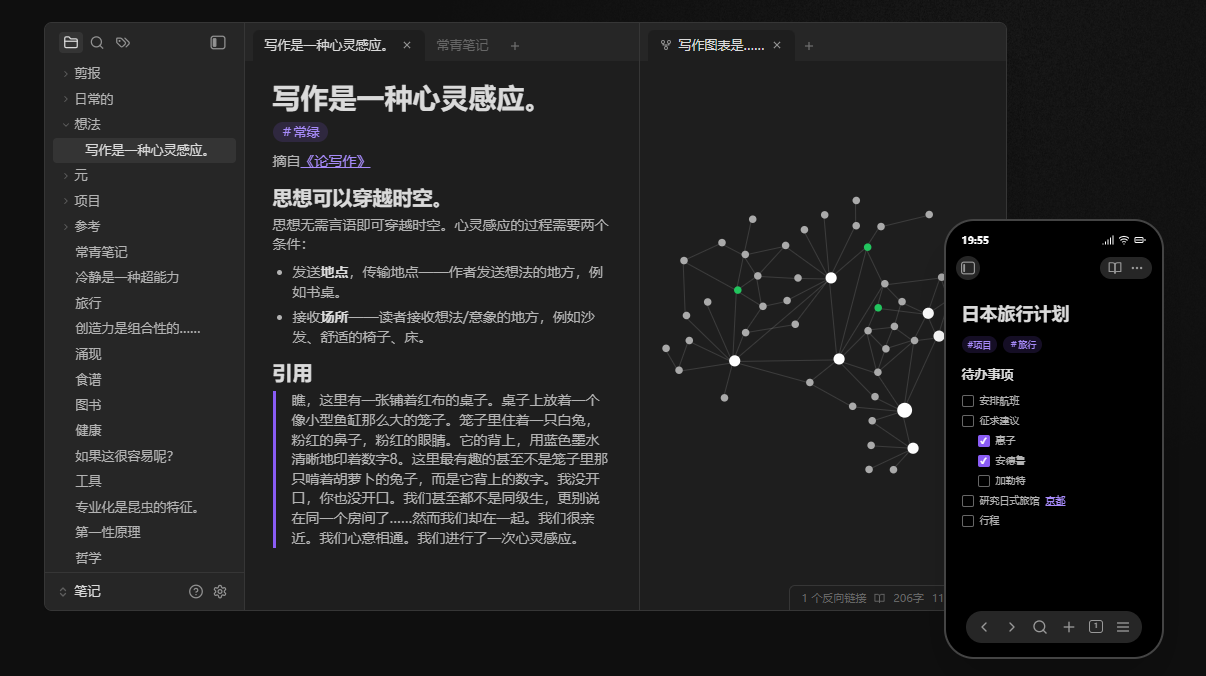This screenshot has height=676, width=1206.
Task: Open the 京都 link on the phone
Action: click(1055, 501)
